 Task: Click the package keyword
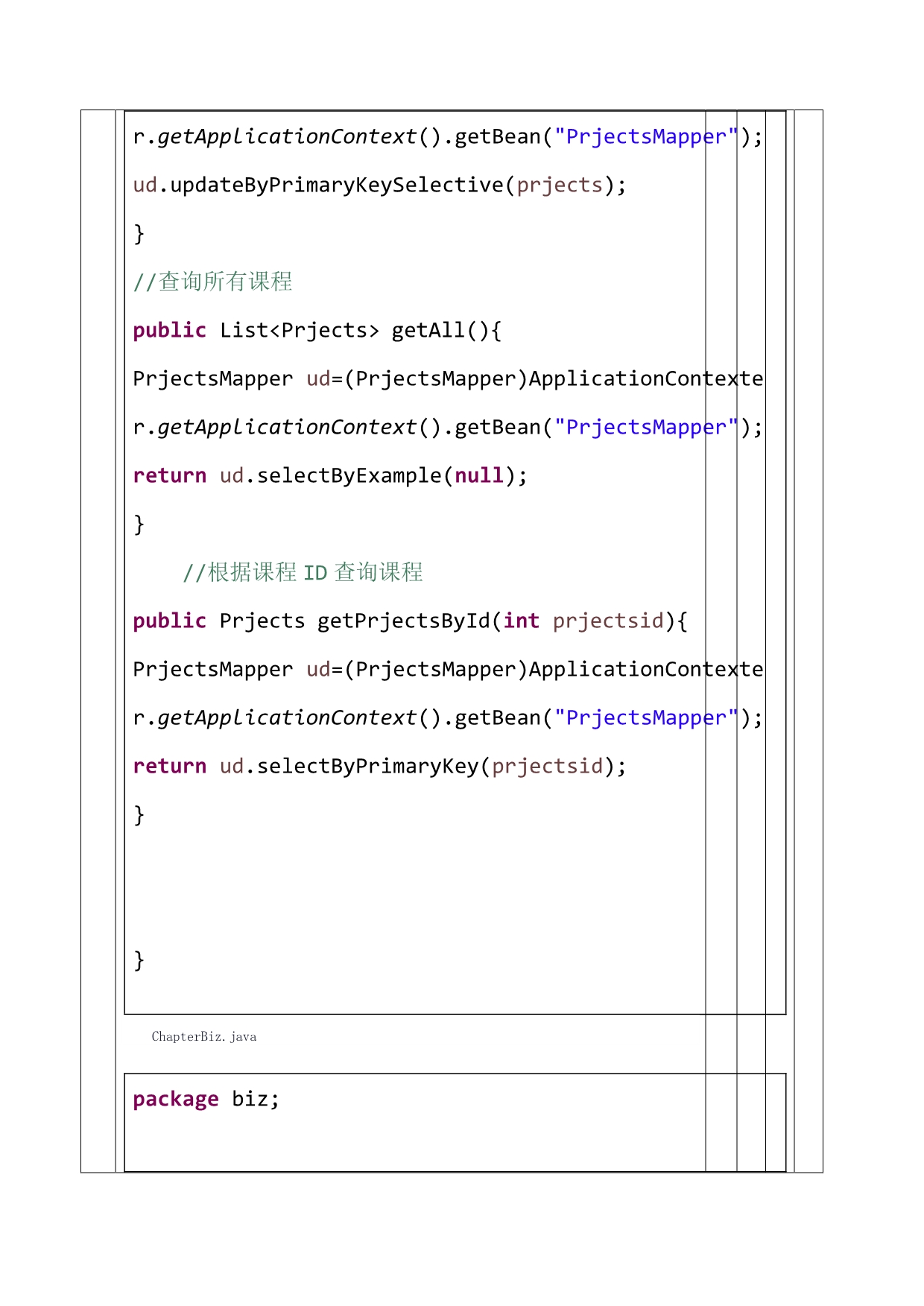click(x=176, y=1100)
